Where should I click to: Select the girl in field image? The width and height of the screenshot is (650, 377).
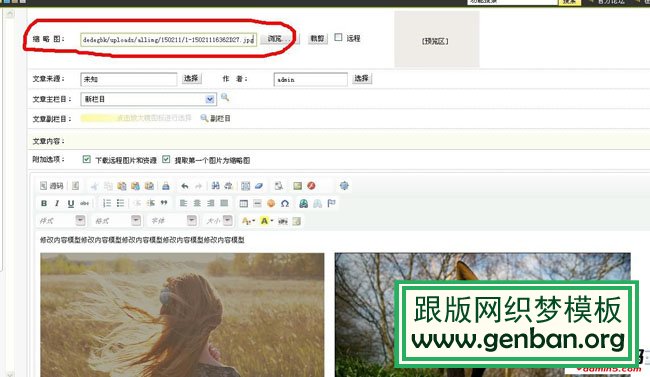[182, 315]
